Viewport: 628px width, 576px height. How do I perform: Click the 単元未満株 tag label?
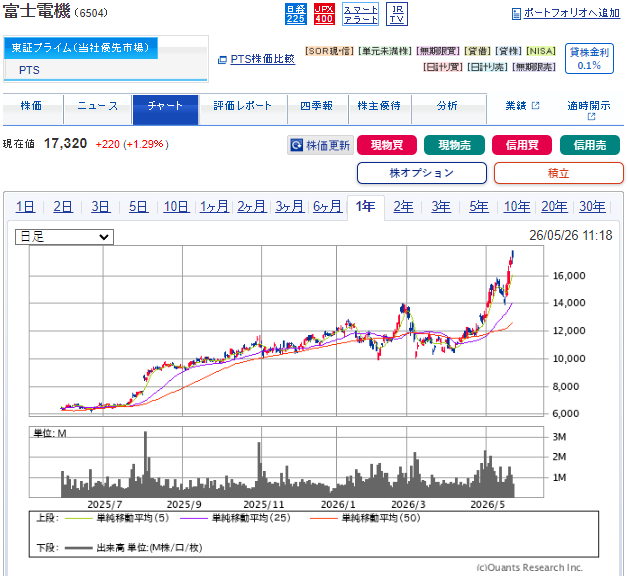pos(385,51)
